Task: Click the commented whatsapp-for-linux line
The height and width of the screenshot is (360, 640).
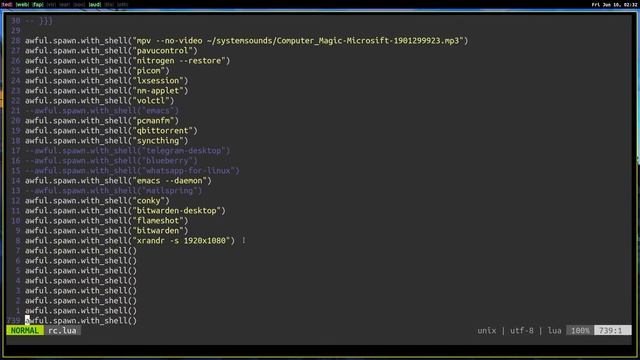Action: coord(132,171)
